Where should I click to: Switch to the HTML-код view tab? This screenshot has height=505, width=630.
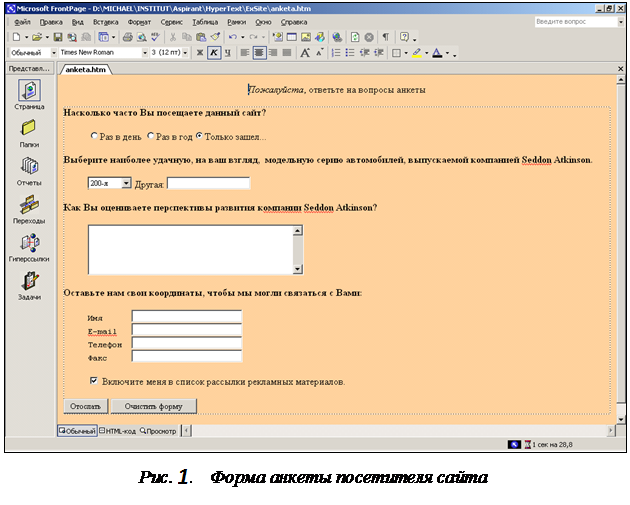118,431
